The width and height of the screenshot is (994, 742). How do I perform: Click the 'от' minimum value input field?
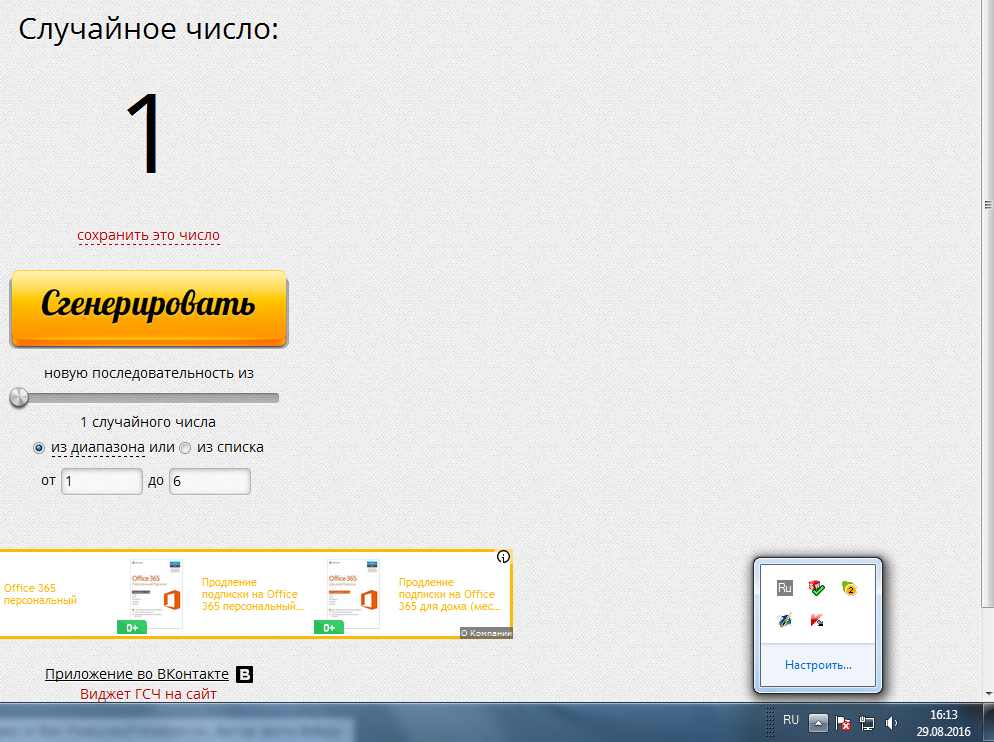102,481
